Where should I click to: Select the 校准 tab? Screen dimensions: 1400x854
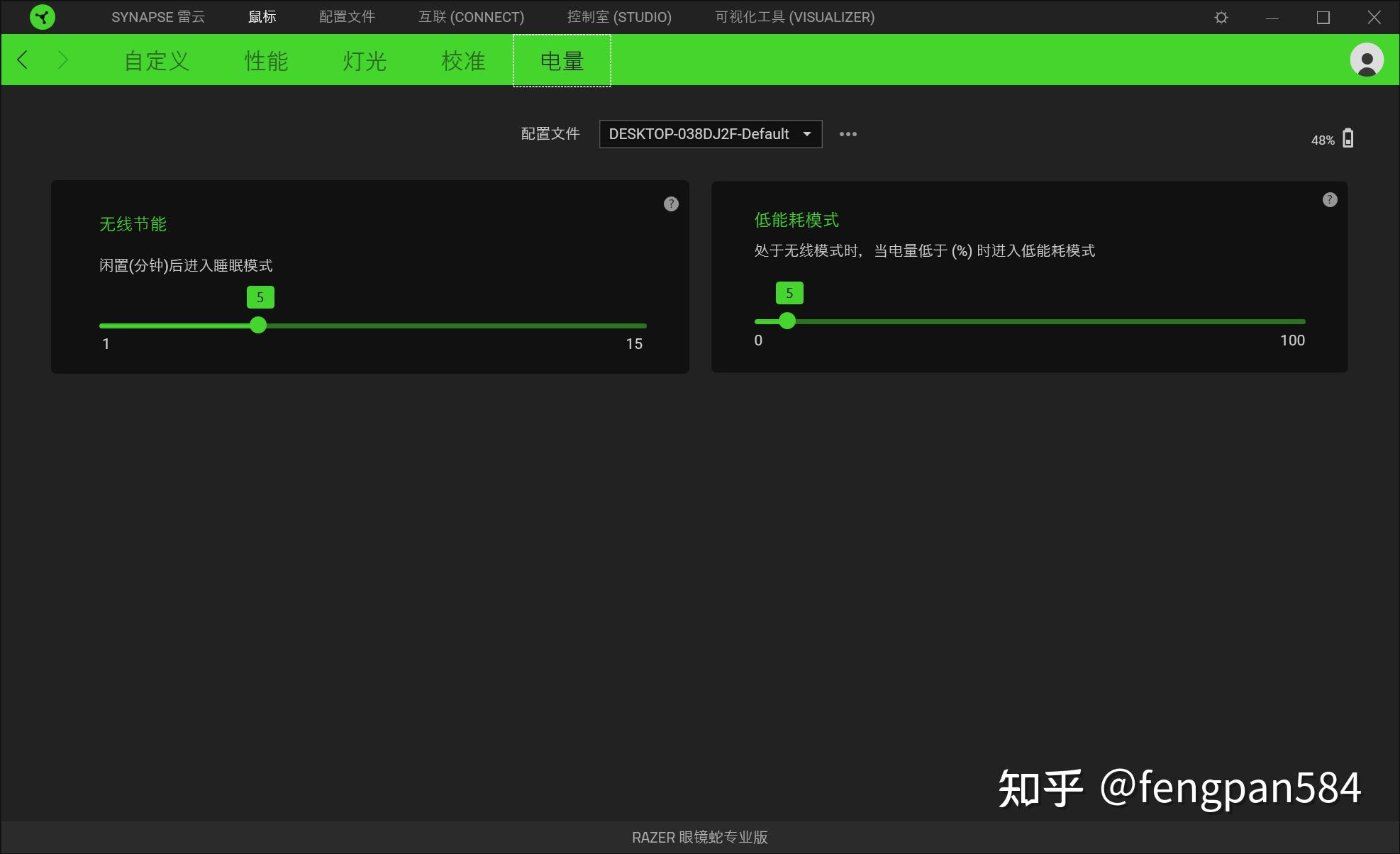coord(462,61)
